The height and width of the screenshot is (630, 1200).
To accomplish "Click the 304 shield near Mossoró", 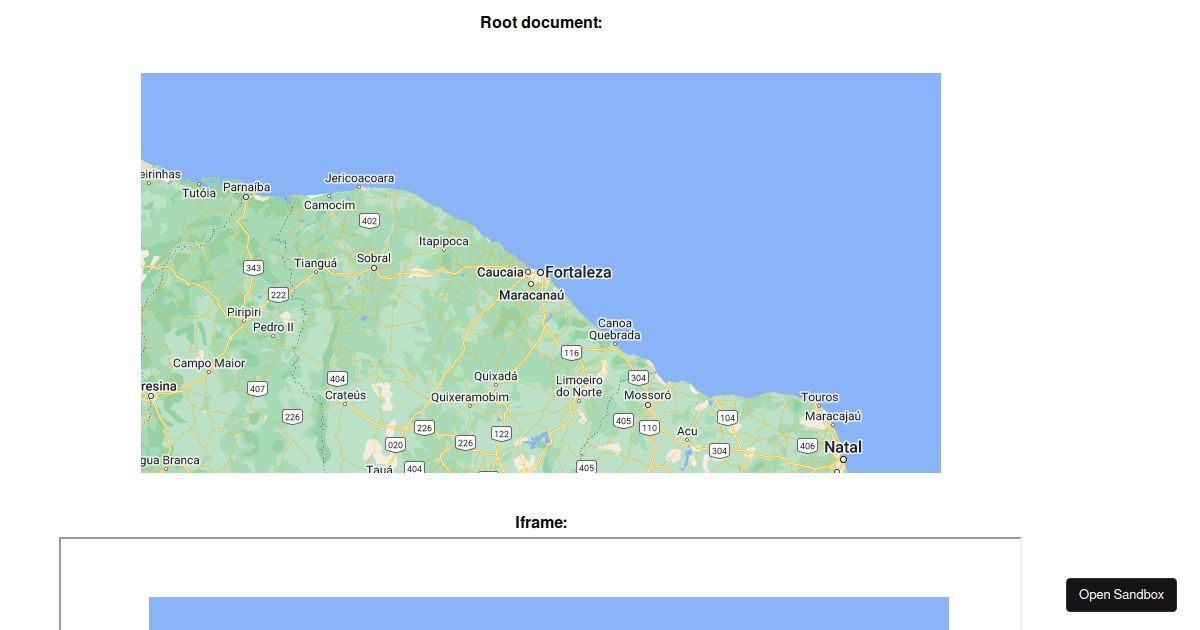I will tap(637, 378).
